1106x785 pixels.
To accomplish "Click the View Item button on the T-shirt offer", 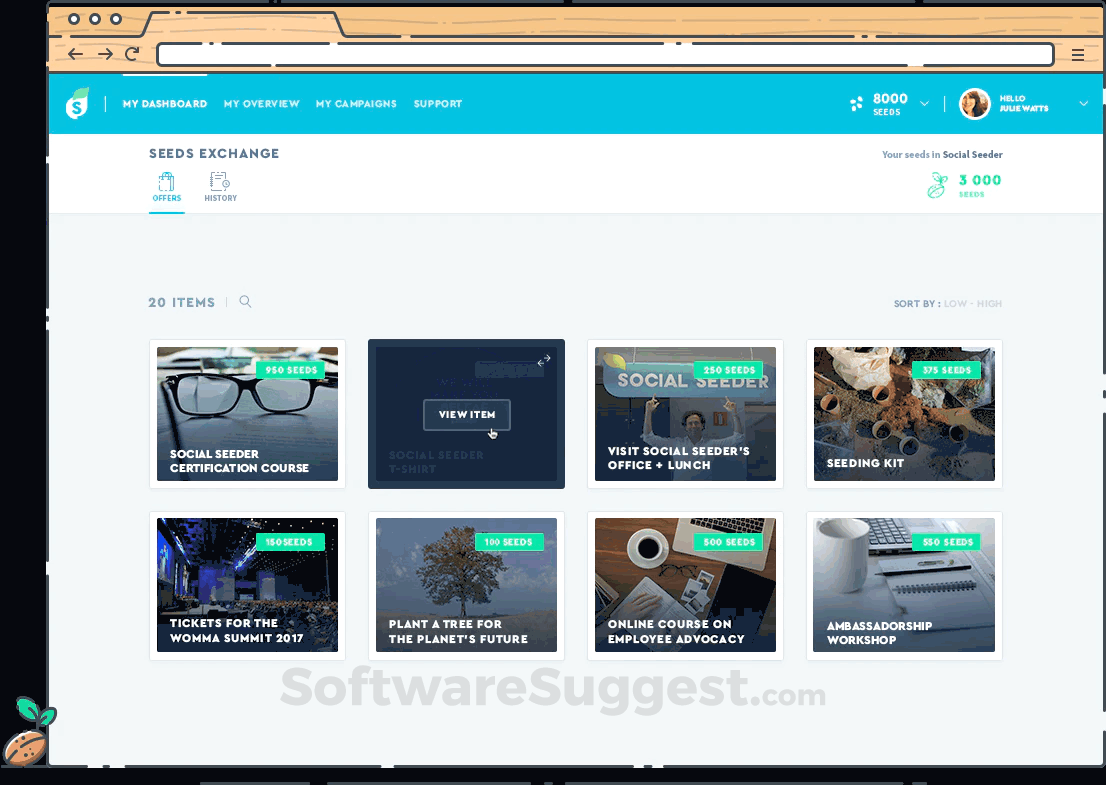I will 466,414.
